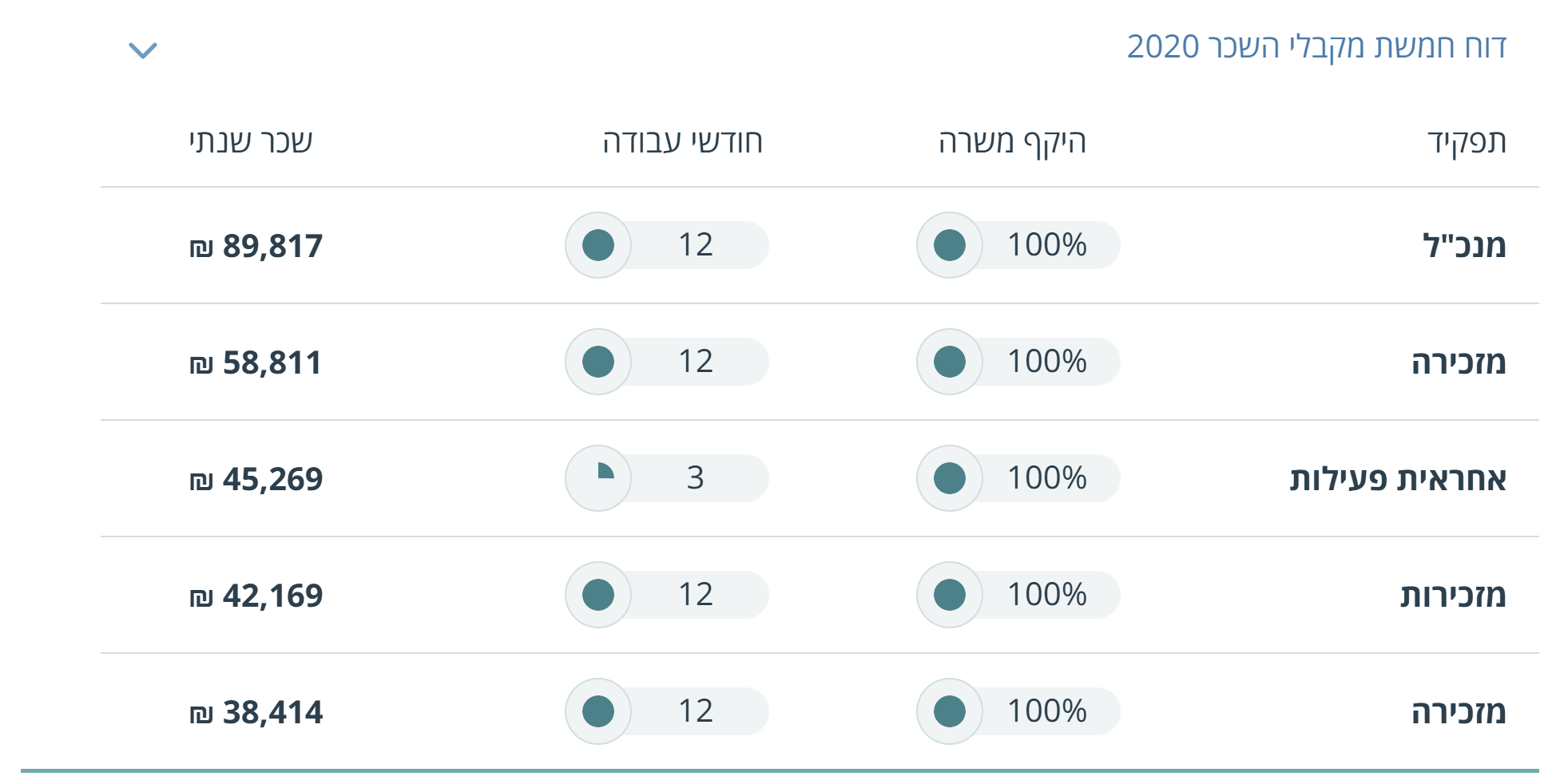This screenshot has height=780, width=1568.
Task: Select the תפקיד column header
Action: click(x=1467, y=142)
